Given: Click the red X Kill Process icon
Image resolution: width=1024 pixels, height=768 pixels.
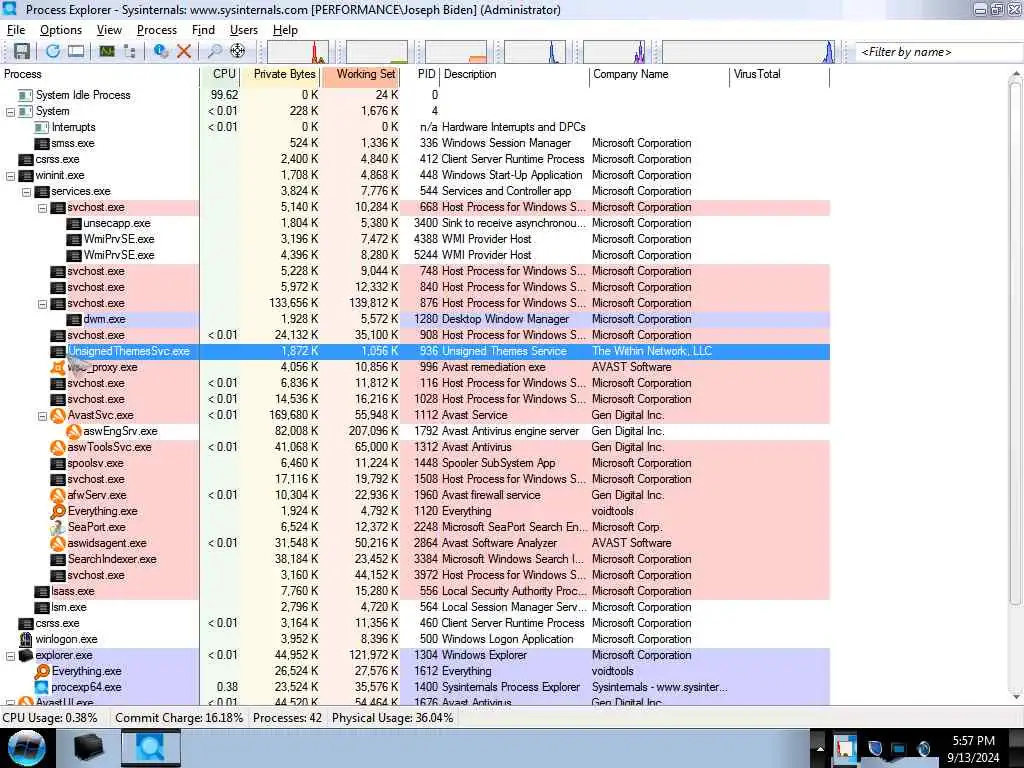Looking at the screenshot, I should pyautogui.click(x=184, y=51).
